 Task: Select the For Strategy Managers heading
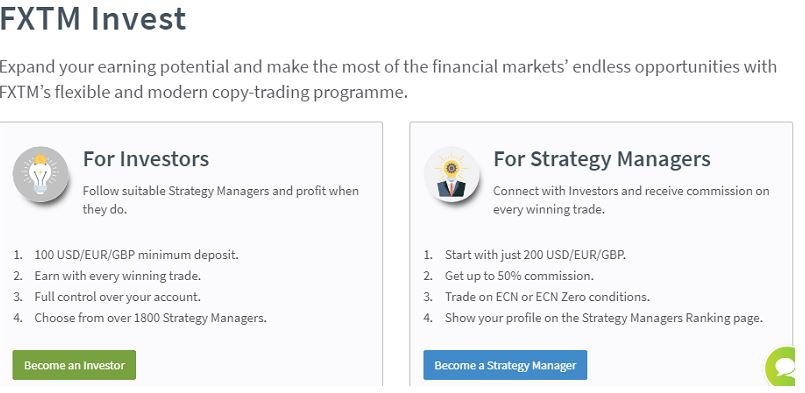point(602,159)
